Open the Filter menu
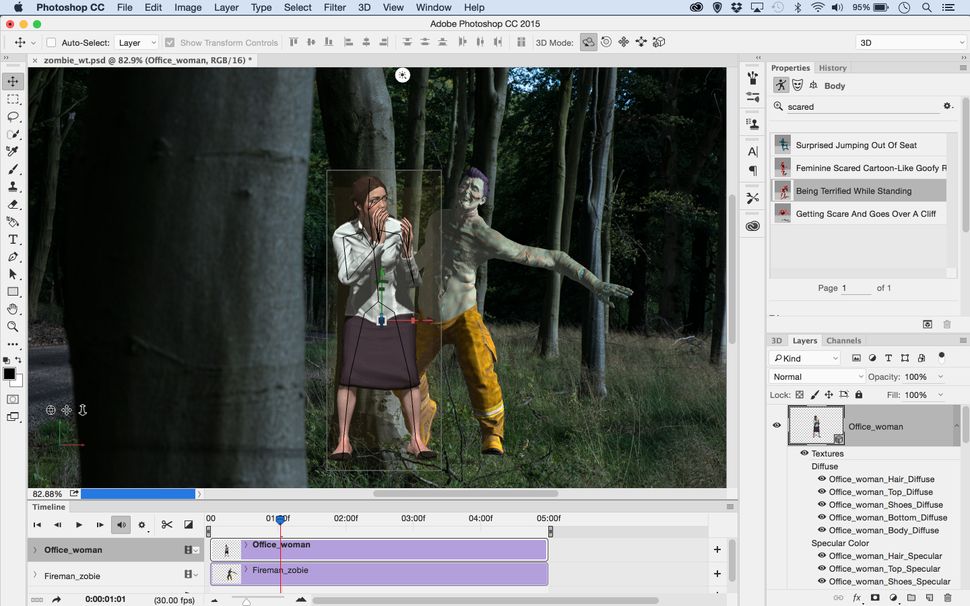The width and height of the screenshot is (970, 606). (333, 7)
